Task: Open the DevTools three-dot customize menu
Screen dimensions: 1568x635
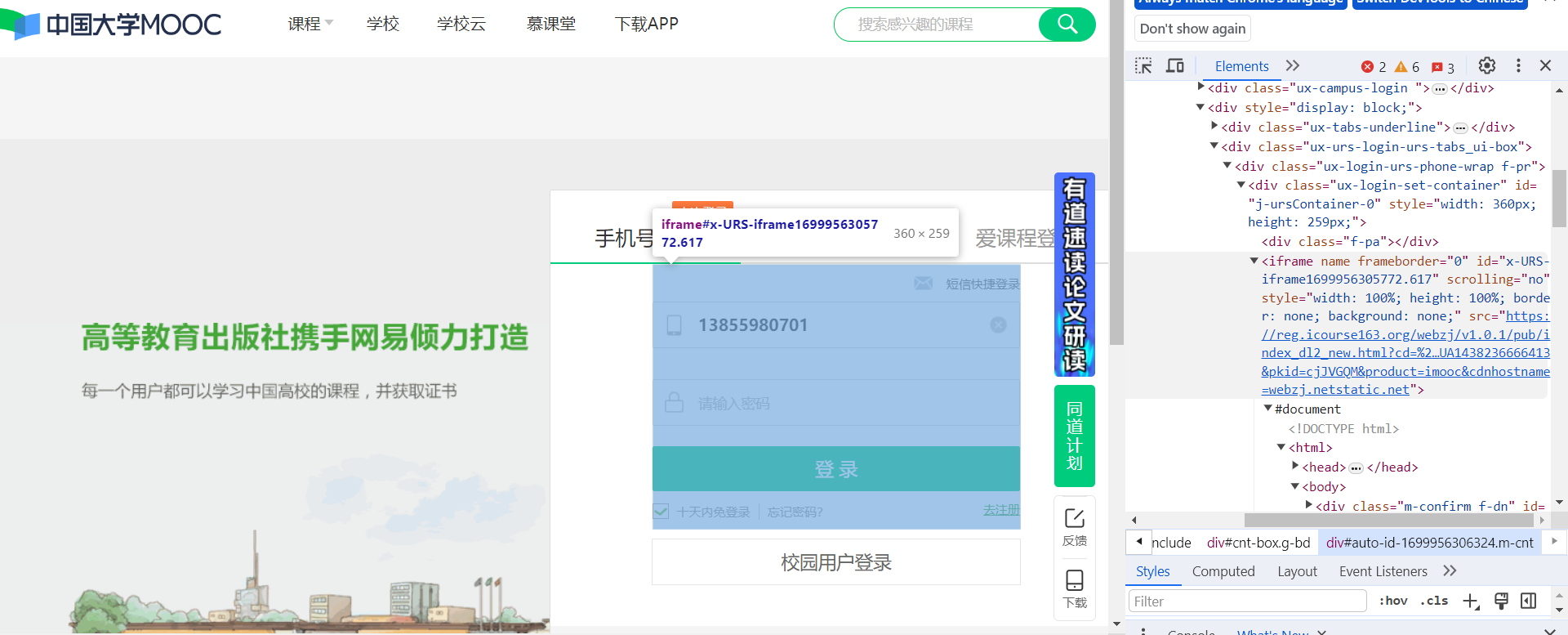Action: (x=1518, y=65)
